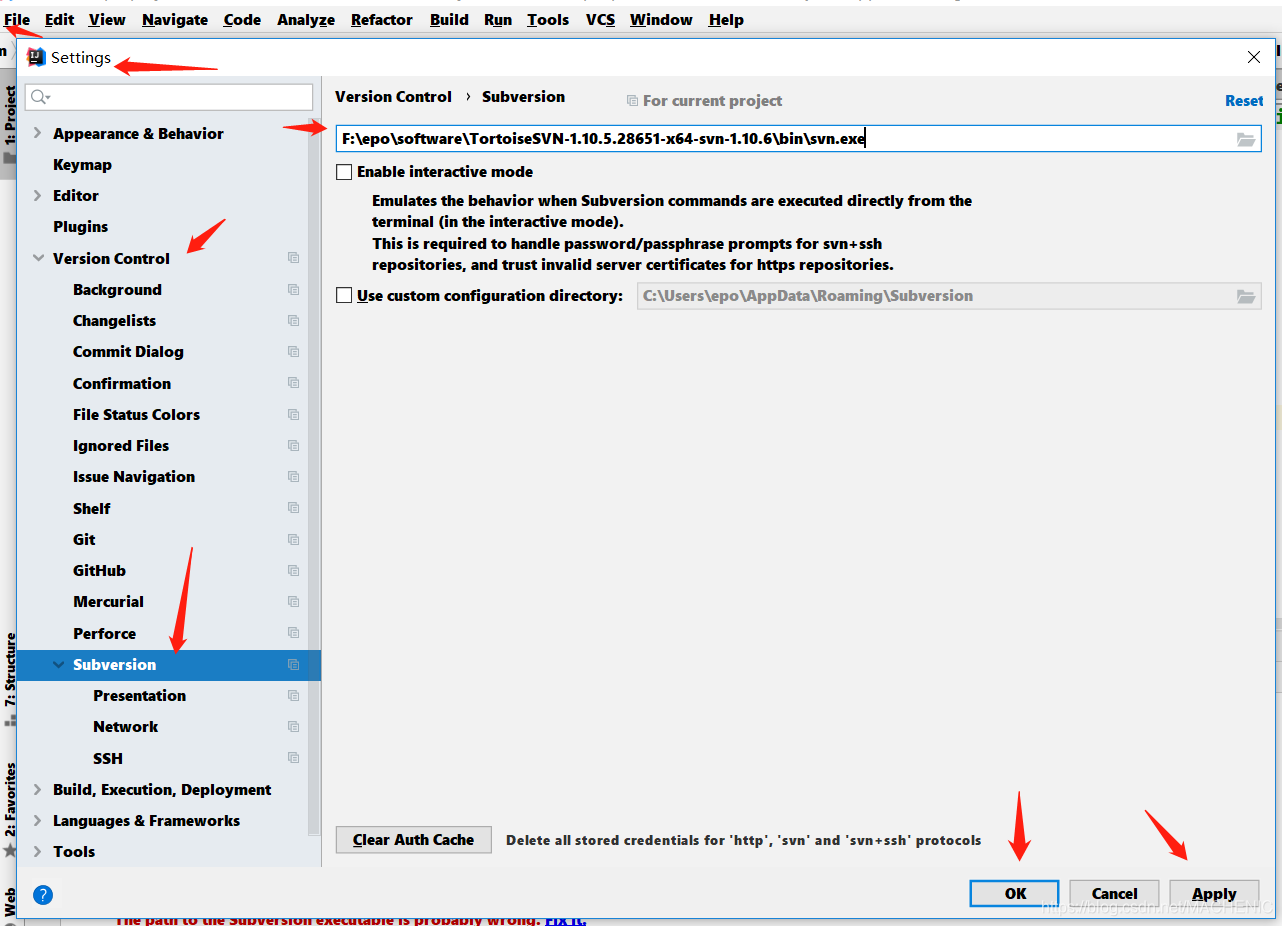
Task: Click the OK button
Action: tap(1015, 894)
